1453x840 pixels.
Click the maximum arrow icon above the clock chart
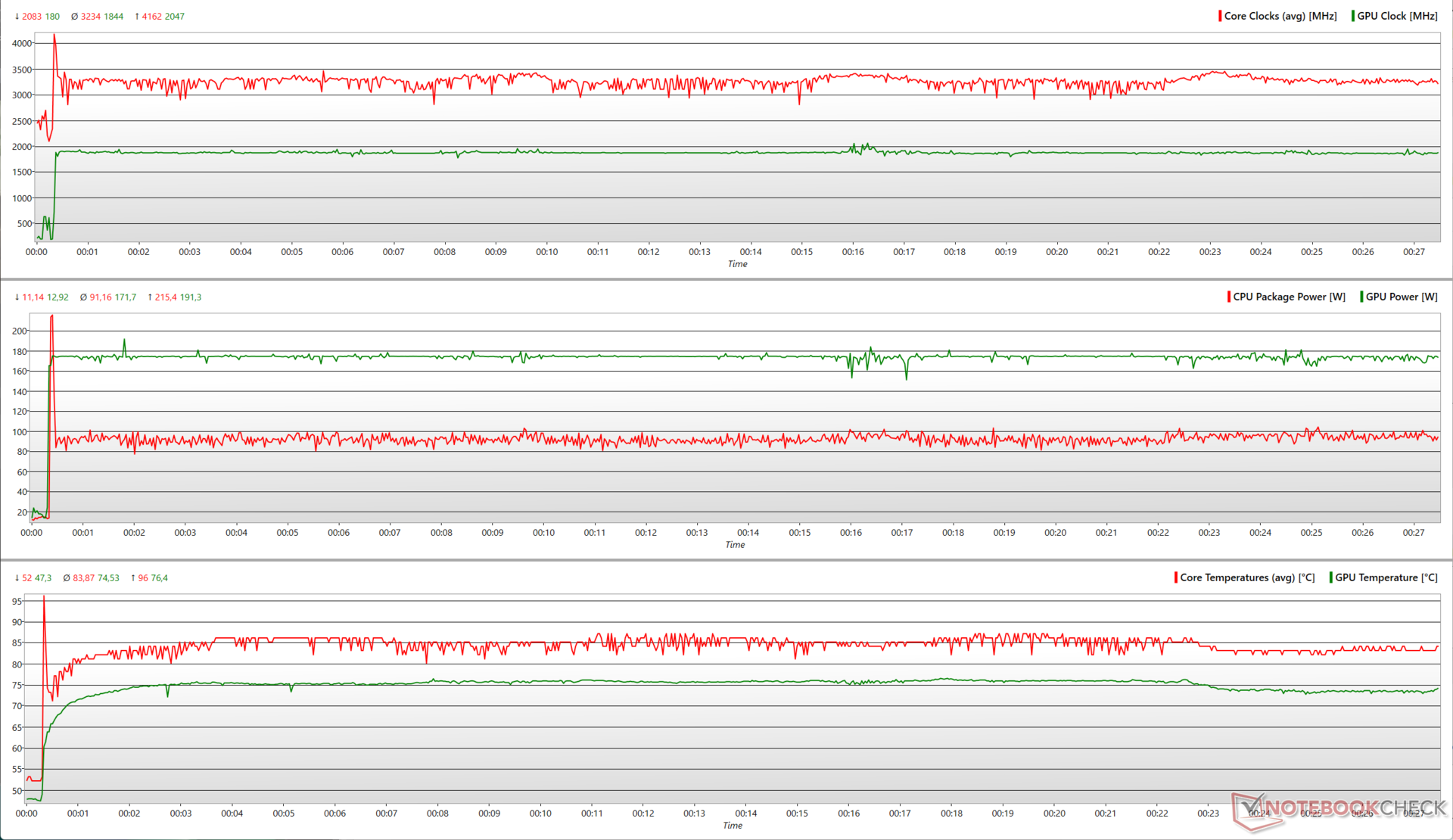pyautogui.click(x=136, y=17)
